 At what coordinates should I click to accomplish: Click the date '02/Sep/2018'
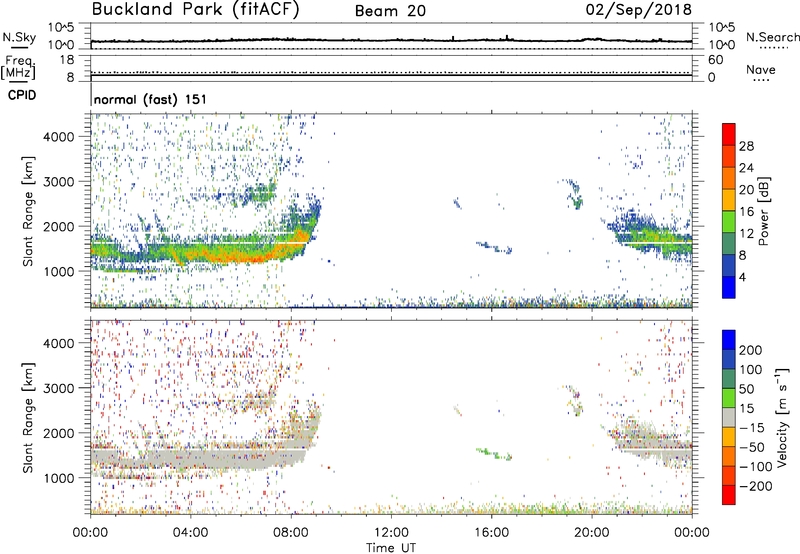(638, 10)
